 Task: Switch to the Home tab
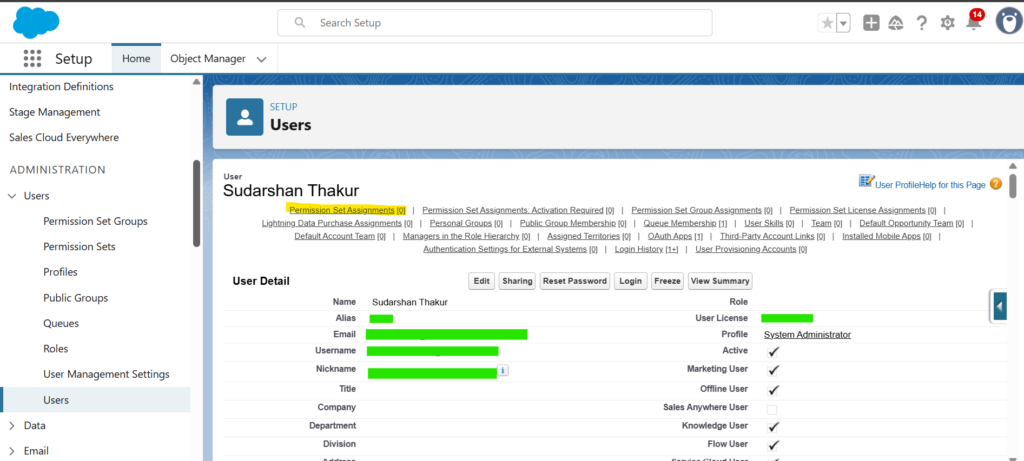pos(136,58)
